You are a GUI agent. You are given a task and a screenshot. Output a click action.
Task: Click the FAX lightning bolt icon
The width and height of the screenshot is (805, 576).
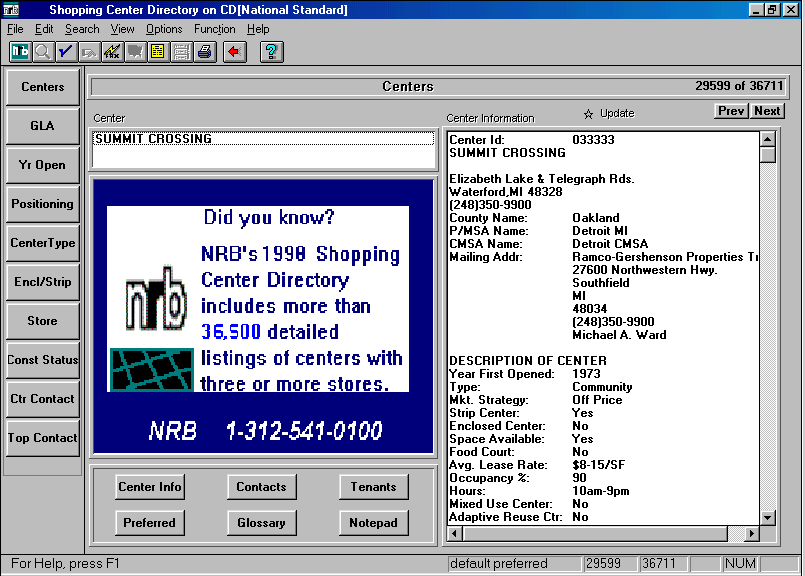pyautogui.click(x=112, y=51)
